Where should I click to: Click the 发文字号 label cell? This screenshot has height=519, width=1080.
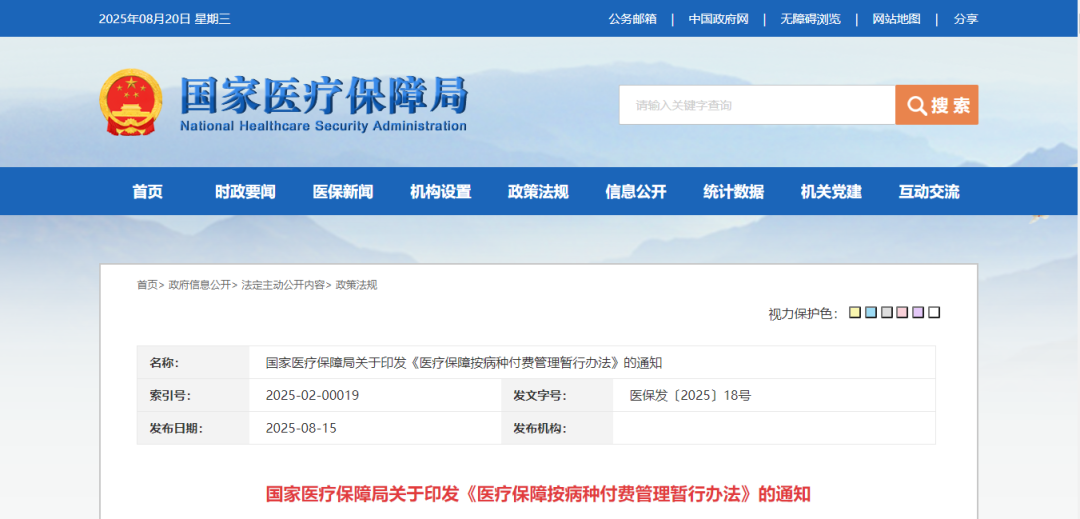coord(557,395)
